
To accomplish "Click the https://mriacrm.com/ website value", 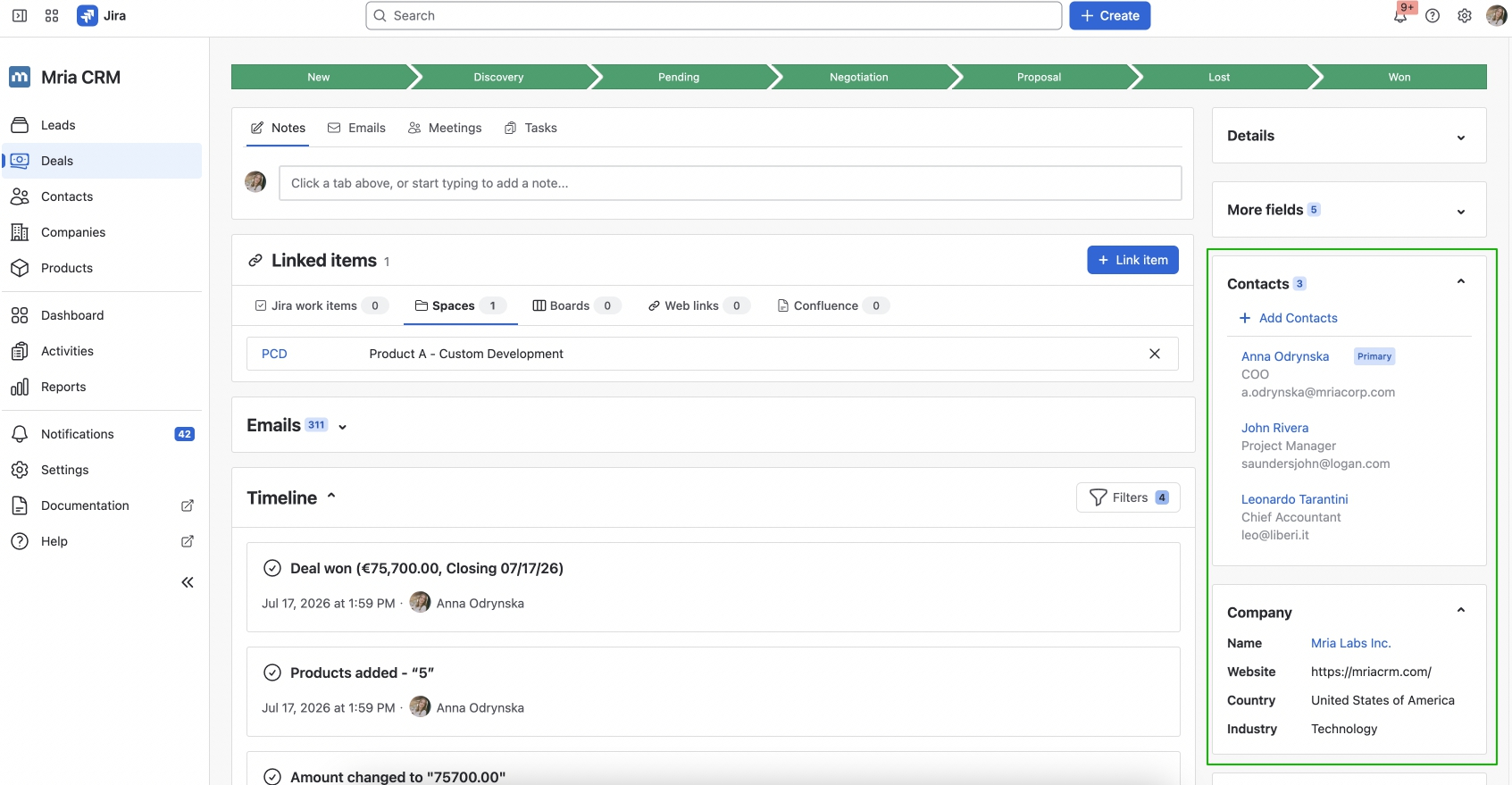I will [1371, 672].
